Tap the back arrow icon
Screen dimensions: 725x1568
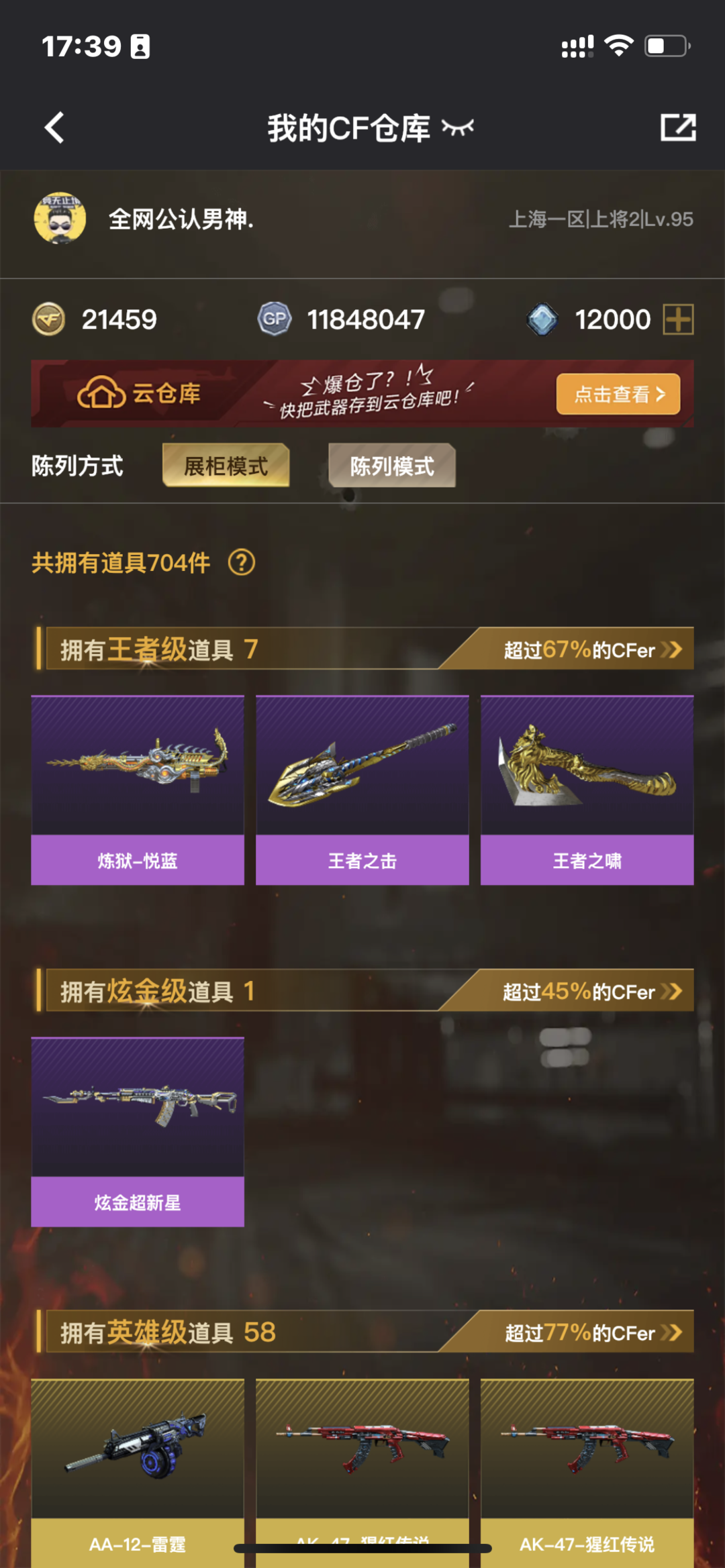click(x=54, y=127)
